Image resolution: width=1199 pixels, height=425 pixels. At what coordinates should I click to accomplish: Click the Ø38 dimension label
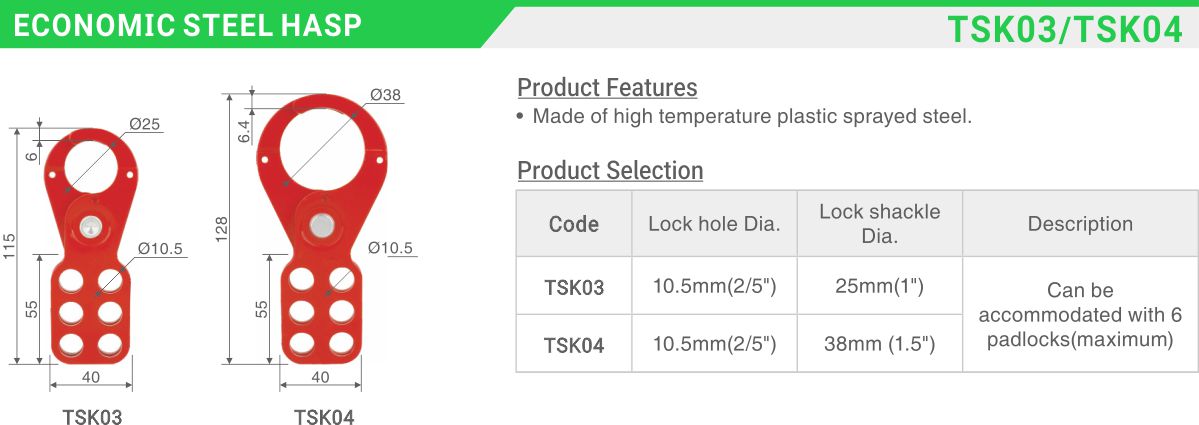pyautogui.click(x=385, y=95)
